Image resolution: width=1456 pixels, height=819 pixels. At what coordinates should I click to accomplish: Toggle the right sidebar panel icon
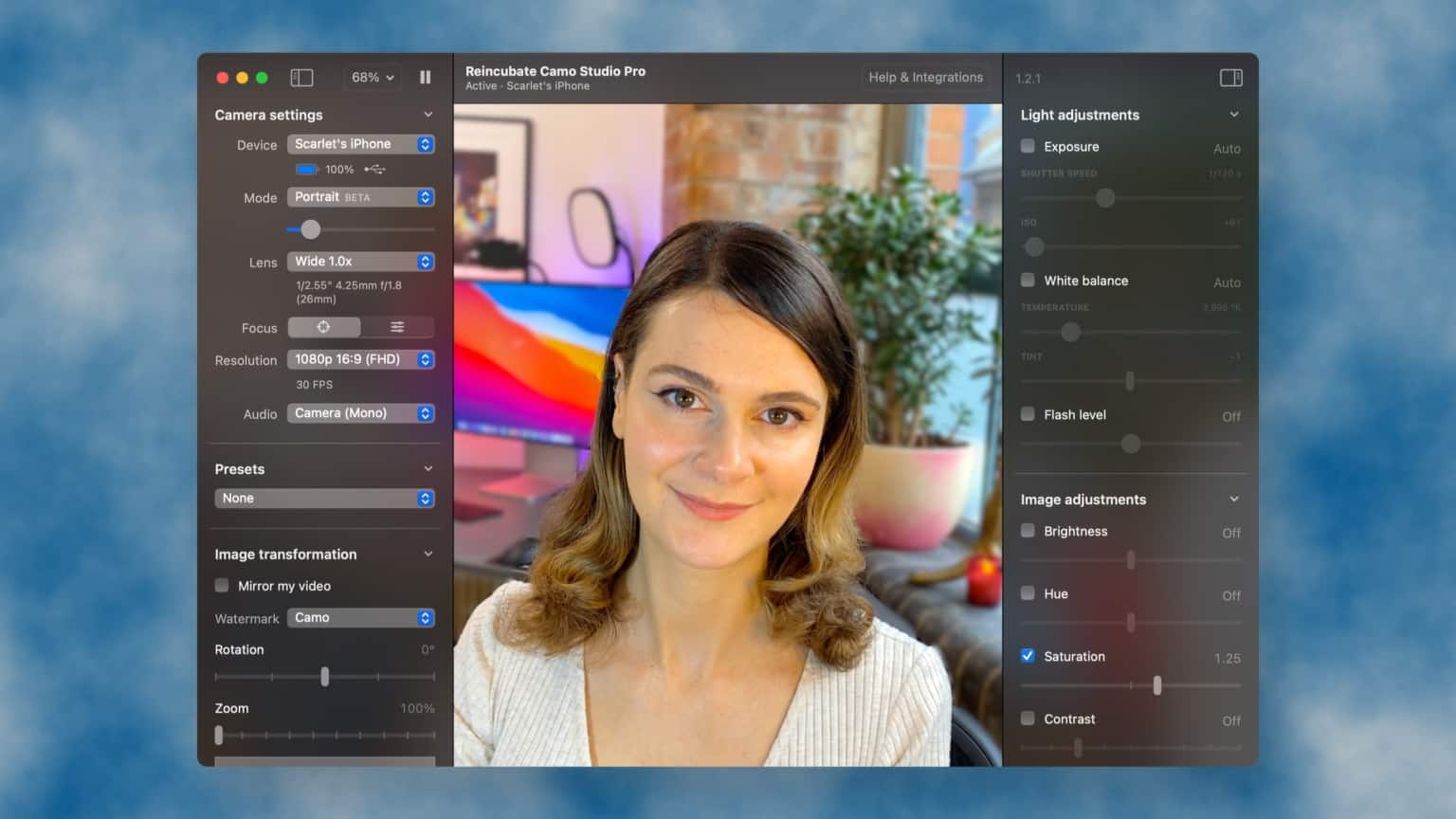(x=1230, y=78)
